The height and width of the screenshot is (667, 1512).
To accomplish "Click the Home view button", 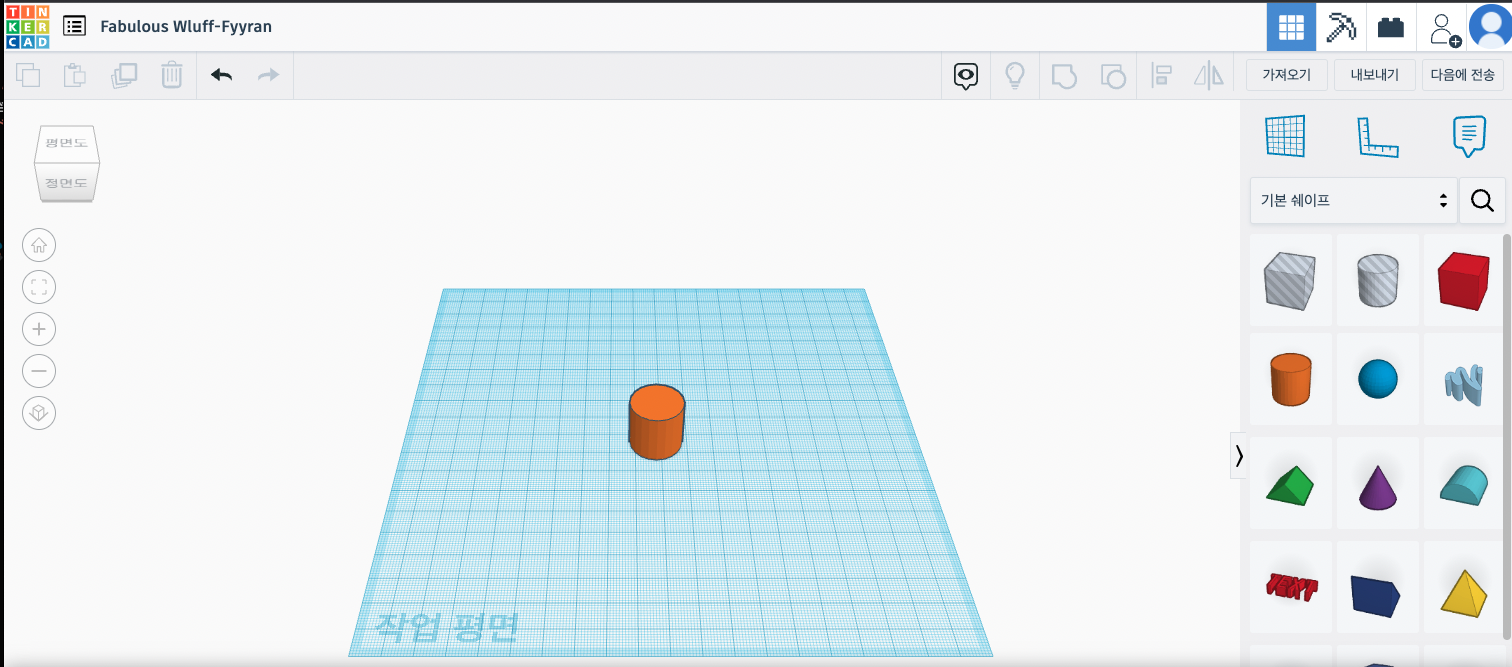I will click(39, 245).
